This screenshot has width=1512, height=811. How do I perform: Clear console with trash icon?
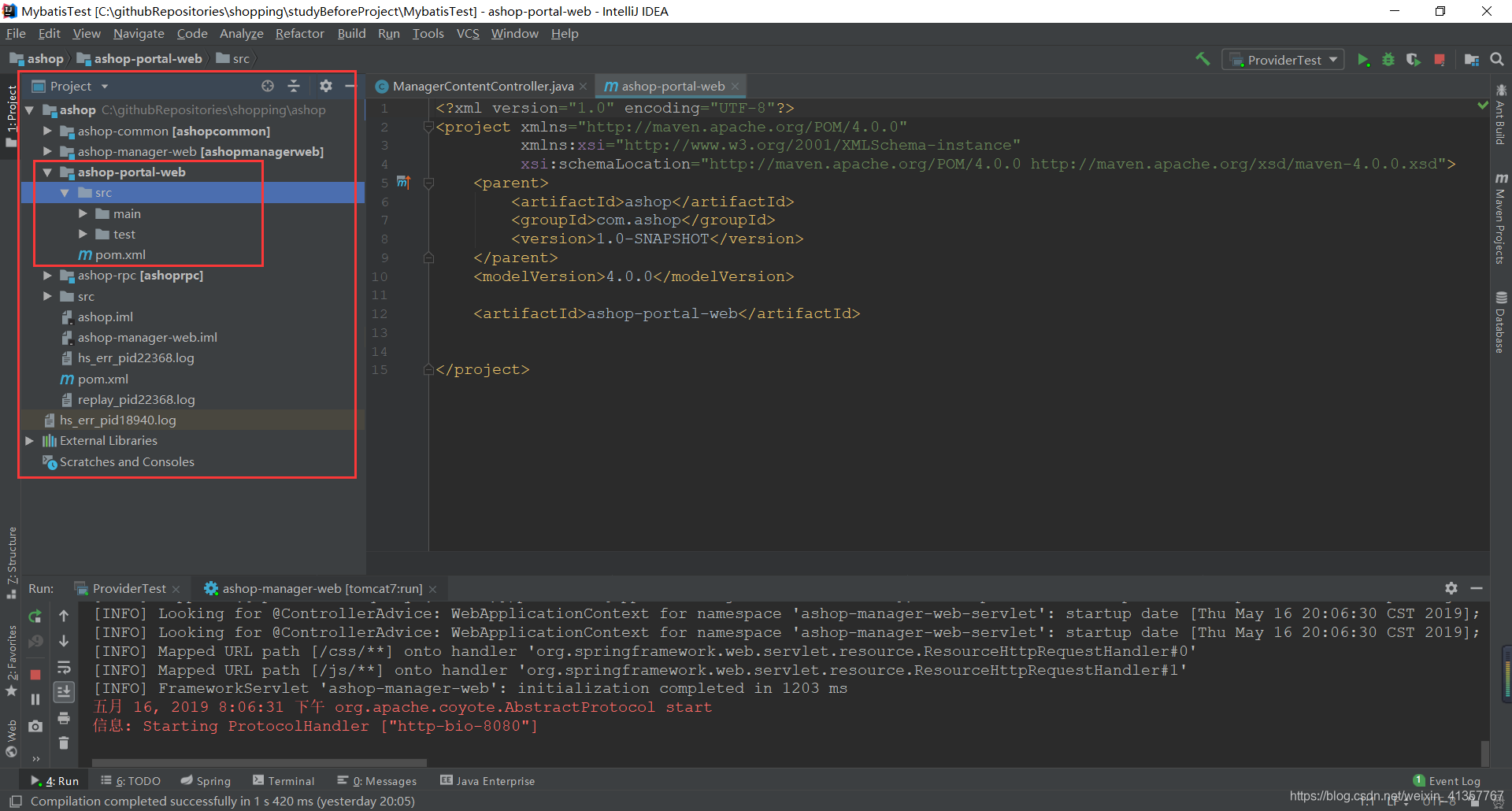click(x=64, y=742)
